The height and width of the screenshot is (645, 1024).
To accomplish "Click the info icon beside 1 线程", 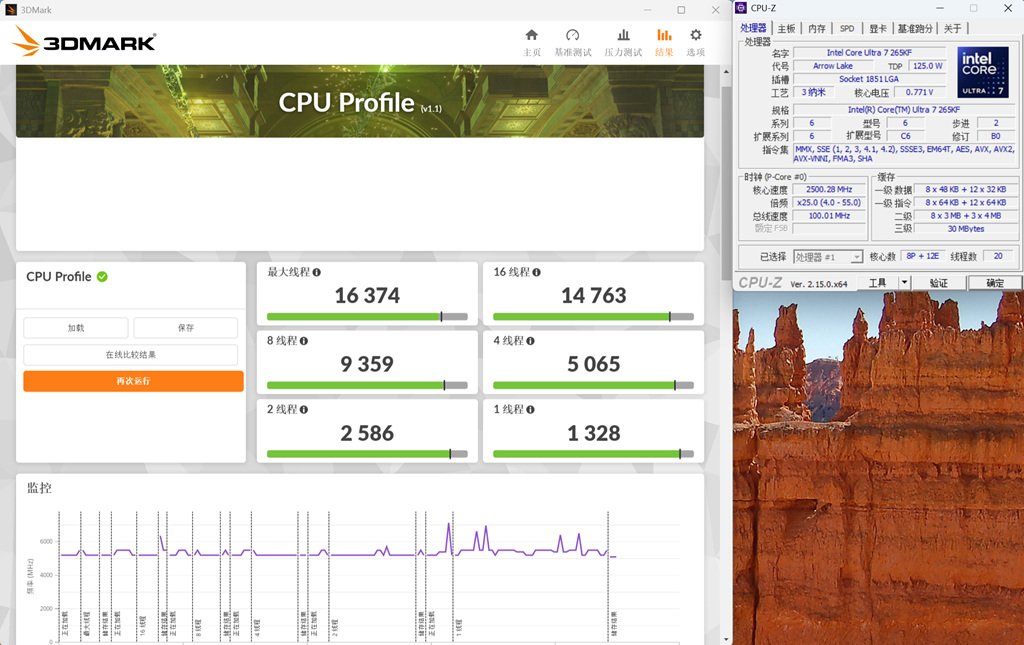I will click(530, 409).
